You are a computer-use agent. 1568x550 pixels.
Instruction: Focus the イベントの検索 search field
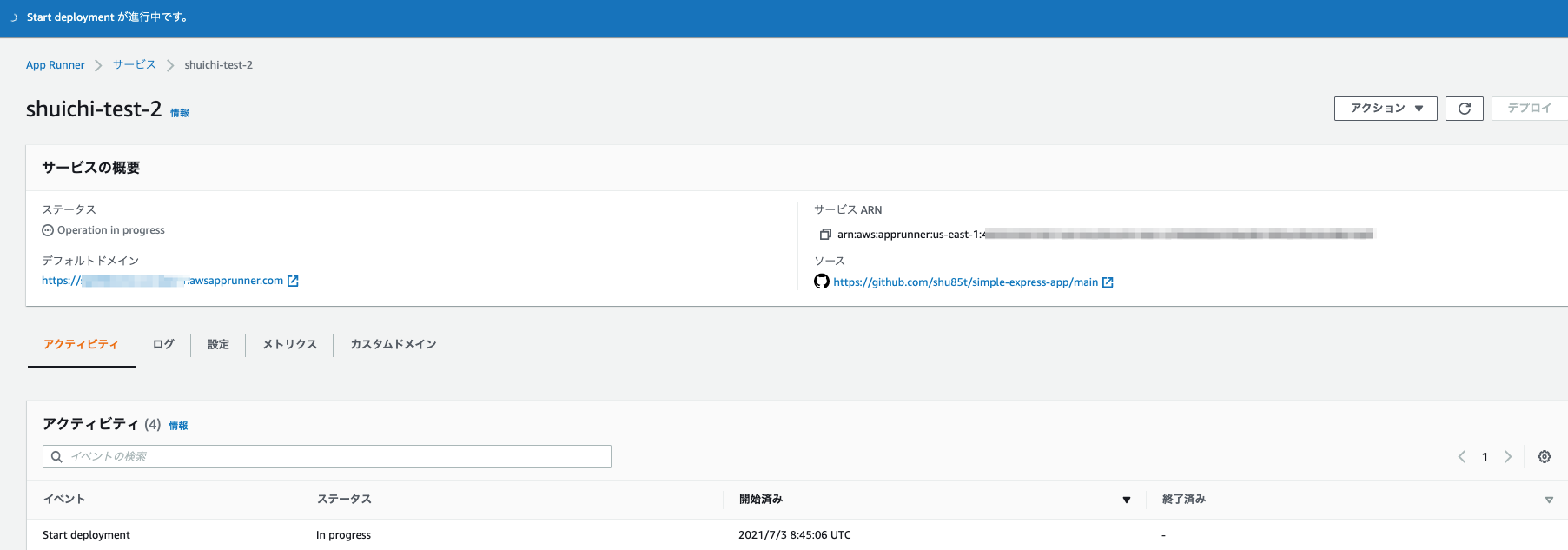[x=327, y=457]
